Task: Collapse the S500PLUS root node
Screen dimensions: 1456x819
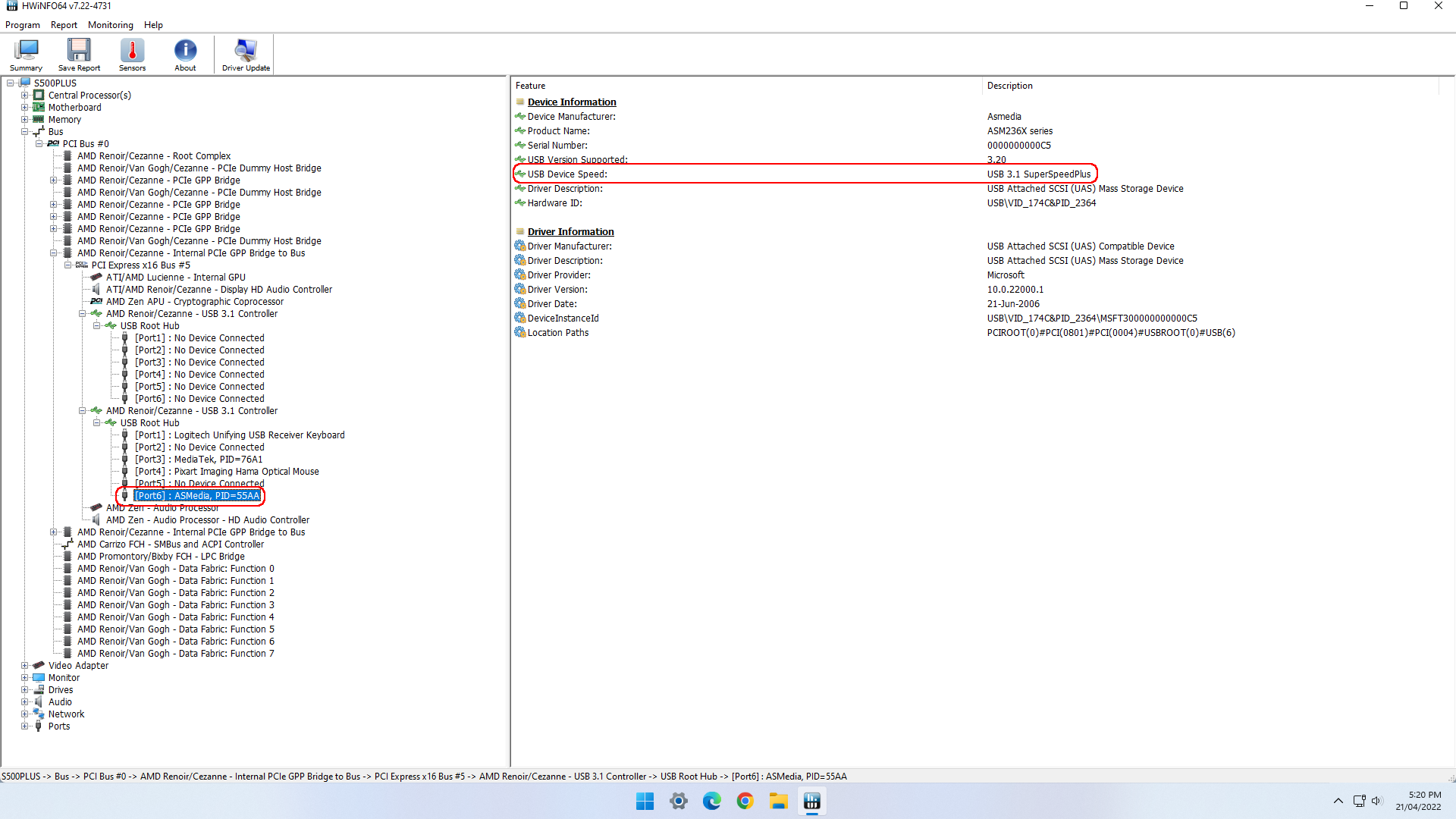Action: [11, 83]
